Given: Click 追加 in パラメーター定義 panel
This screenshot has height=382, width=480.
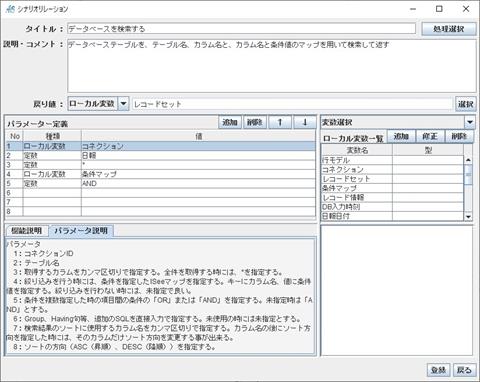Looking at the screenshot, I should (x=230, y=122).
